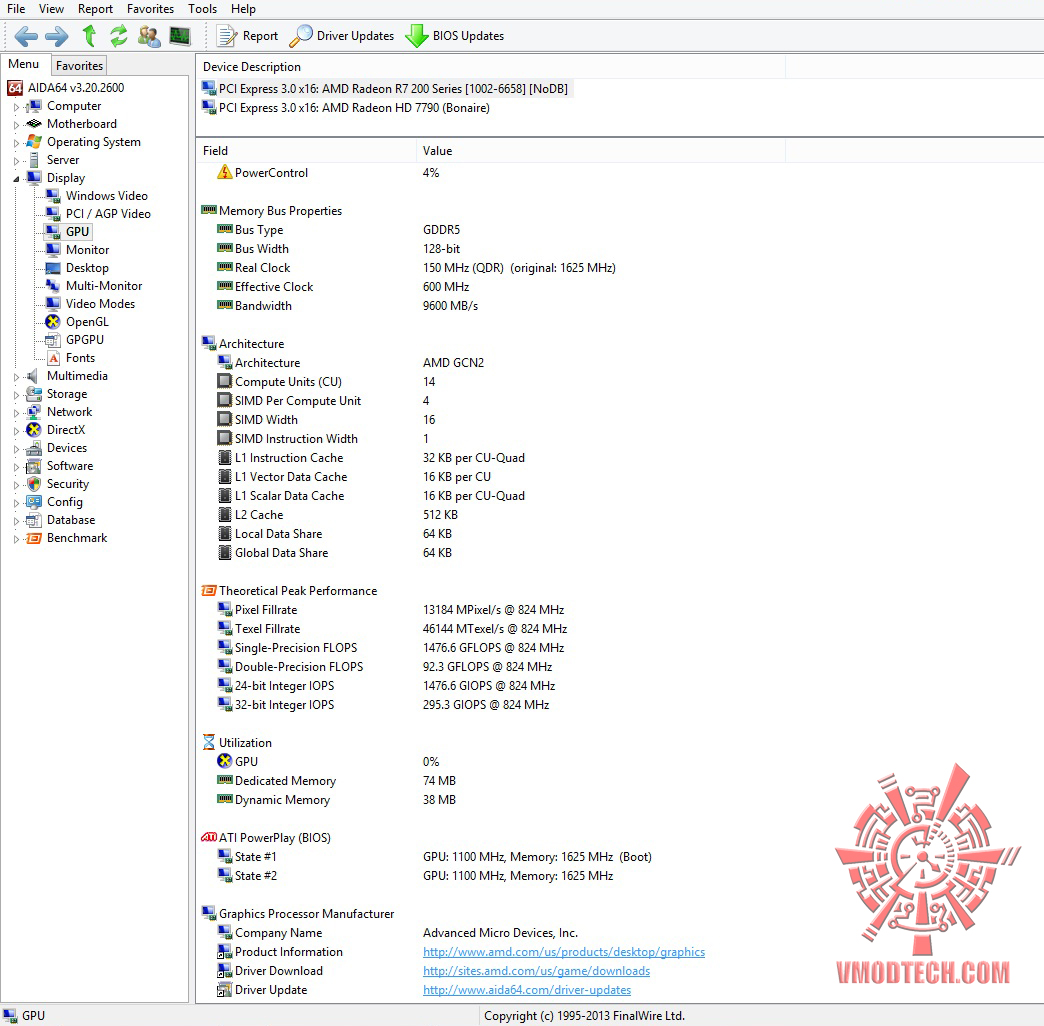This screenshot has width=1044, height=1026.
Task: Open the View menu
Action: tap(51, 9)
